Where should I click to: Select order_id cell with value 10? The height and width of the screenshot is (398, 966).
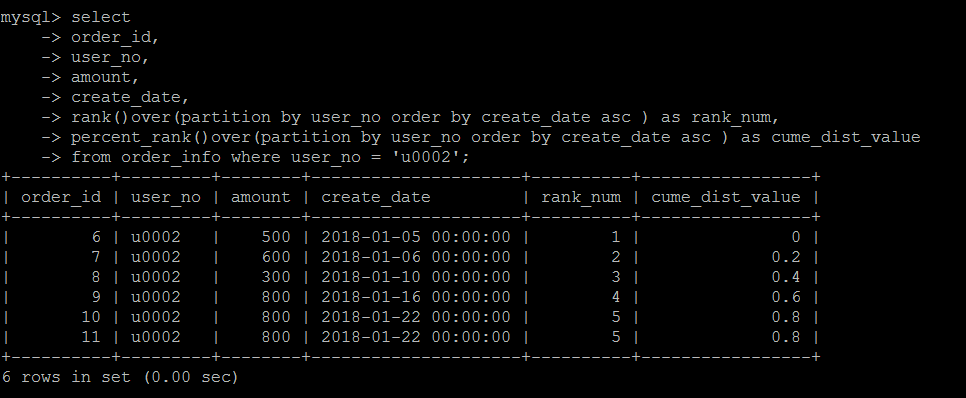tap(91, 317)
